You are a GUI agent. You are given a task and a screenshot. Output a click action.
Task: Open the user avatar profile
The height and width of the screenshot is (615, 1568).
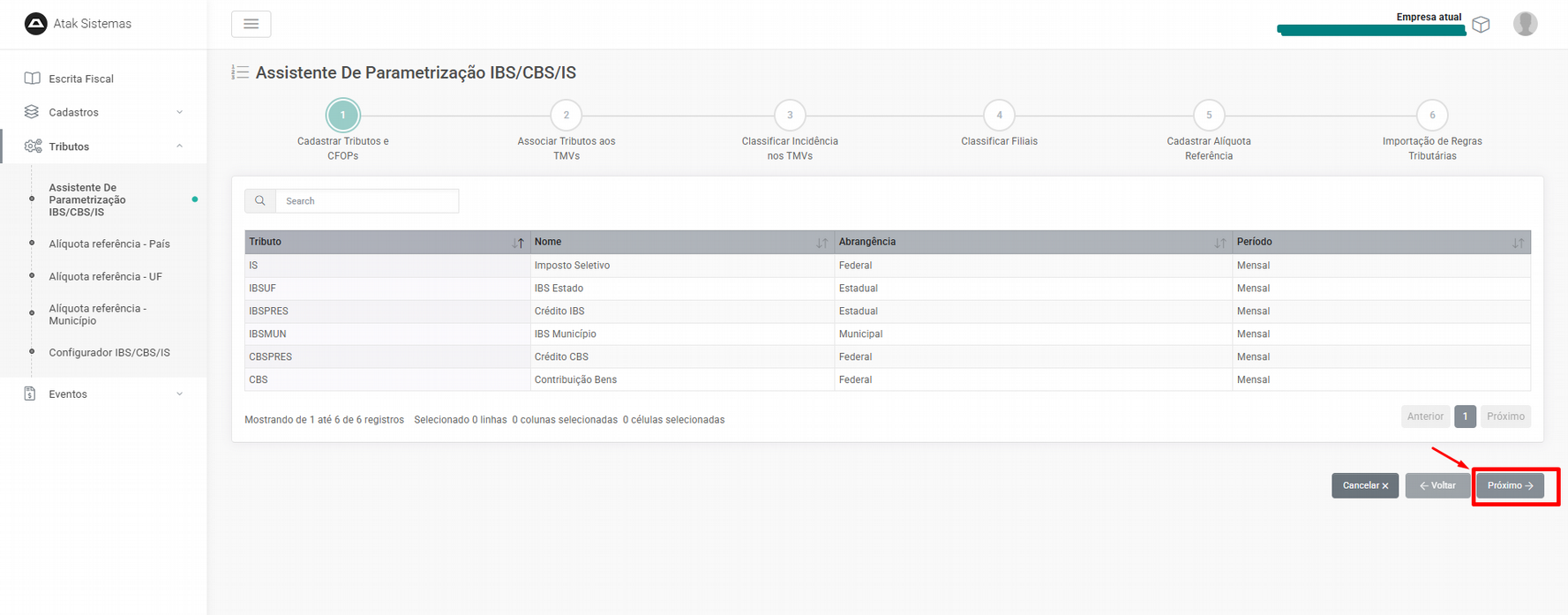point(1525,24)
